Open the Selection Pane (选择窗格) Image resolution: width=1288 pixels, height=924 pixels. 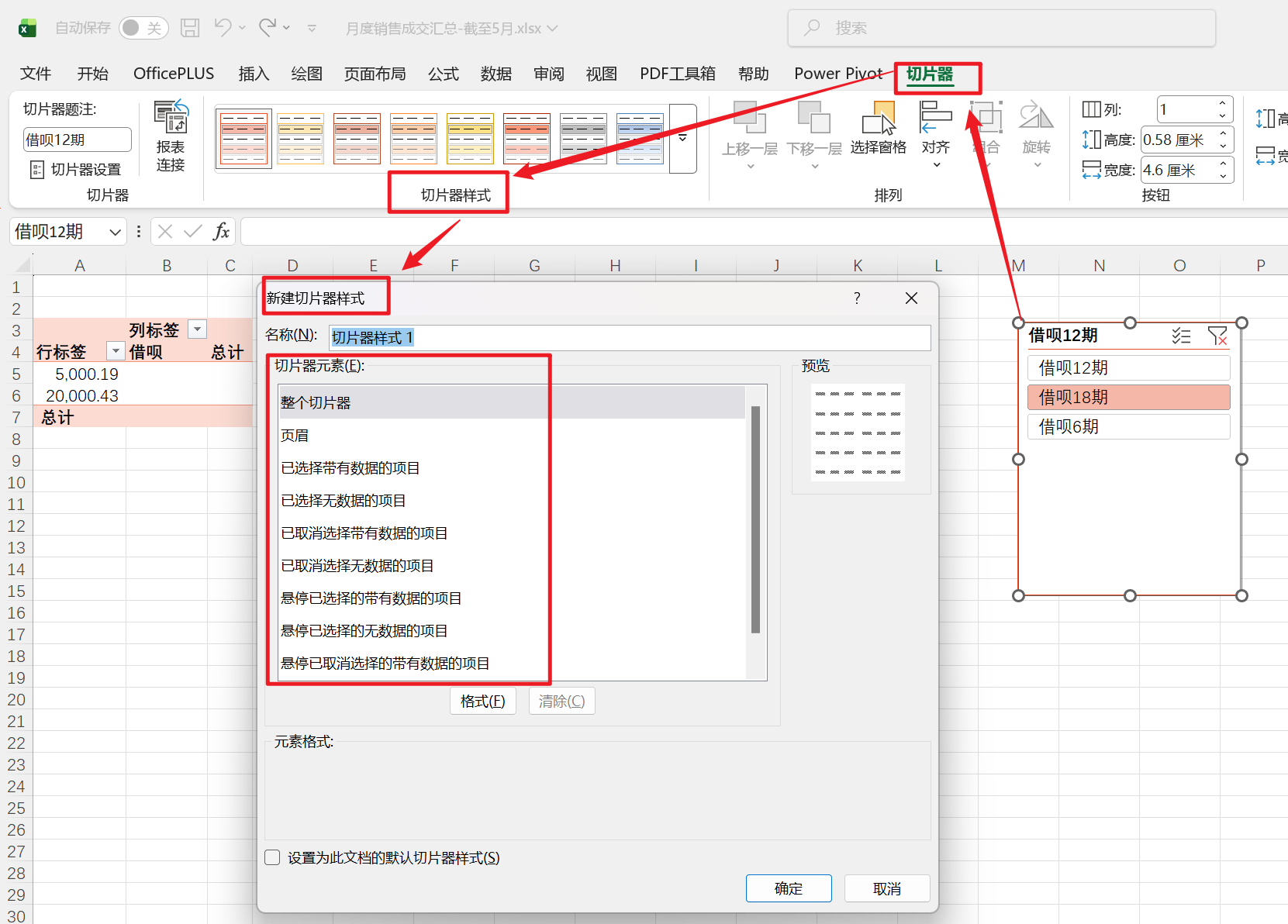[x=878, y=128]
